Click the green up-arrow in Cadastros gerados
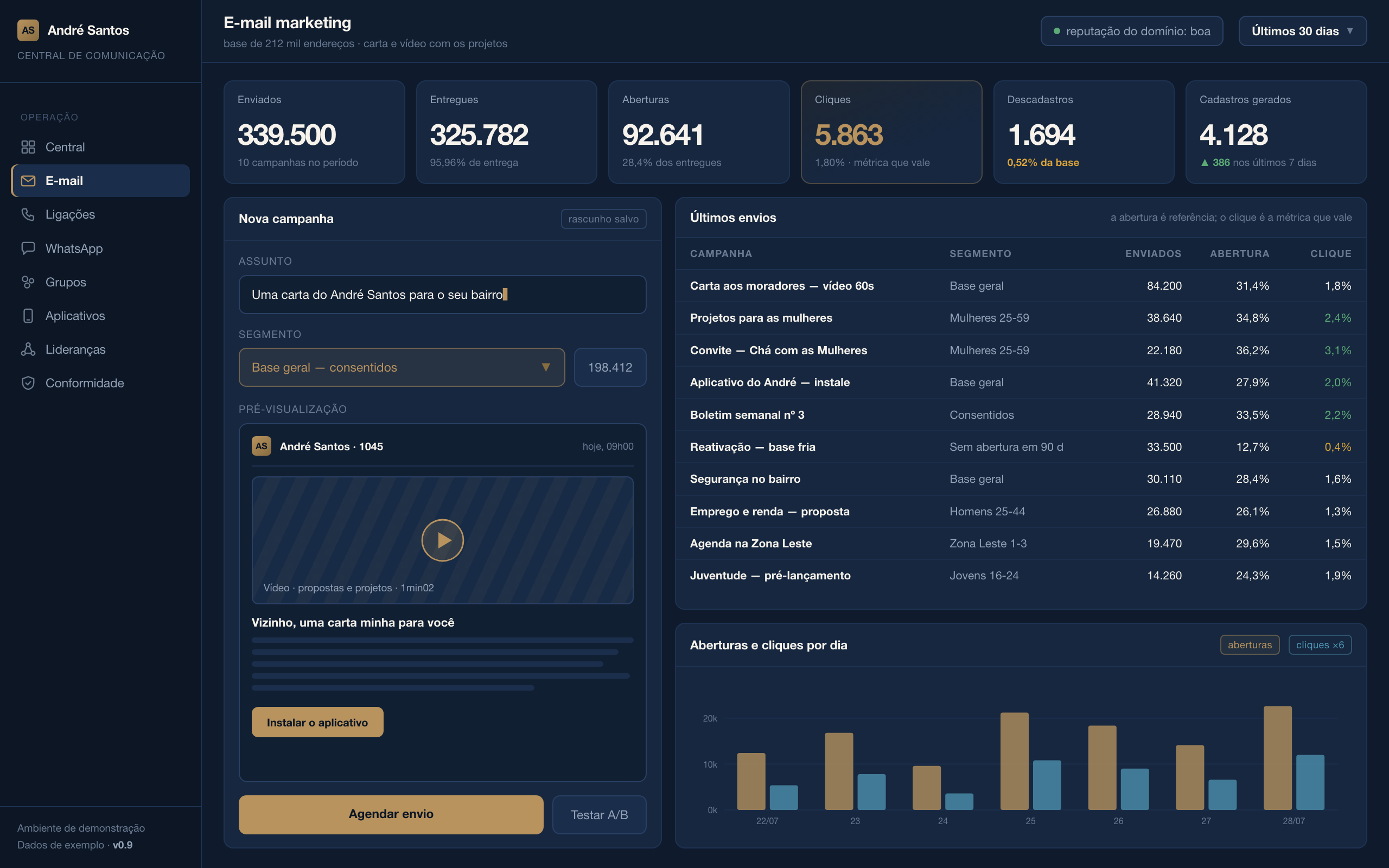 pyautogui.click(x=1205, y=162)
